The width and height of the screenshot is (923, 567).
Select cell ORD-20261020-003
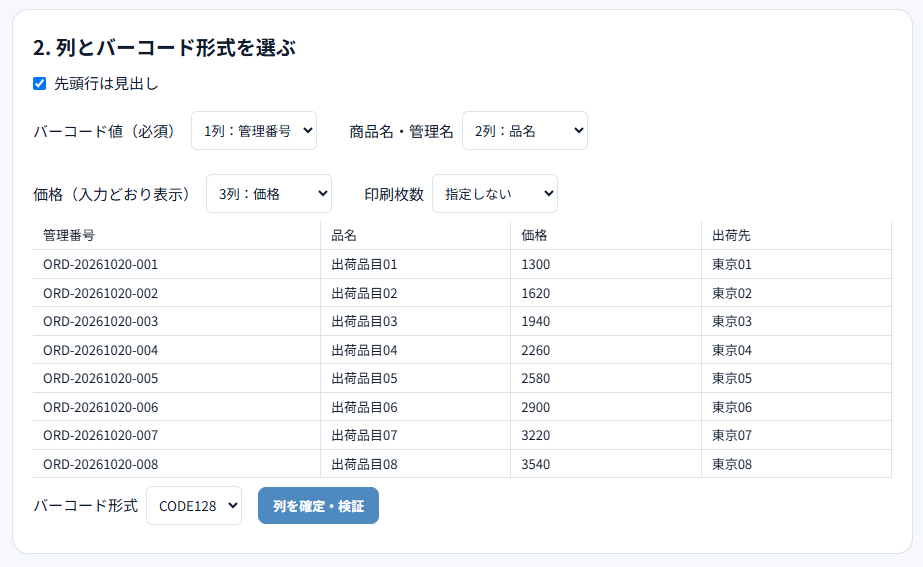[x=177, y=321]
